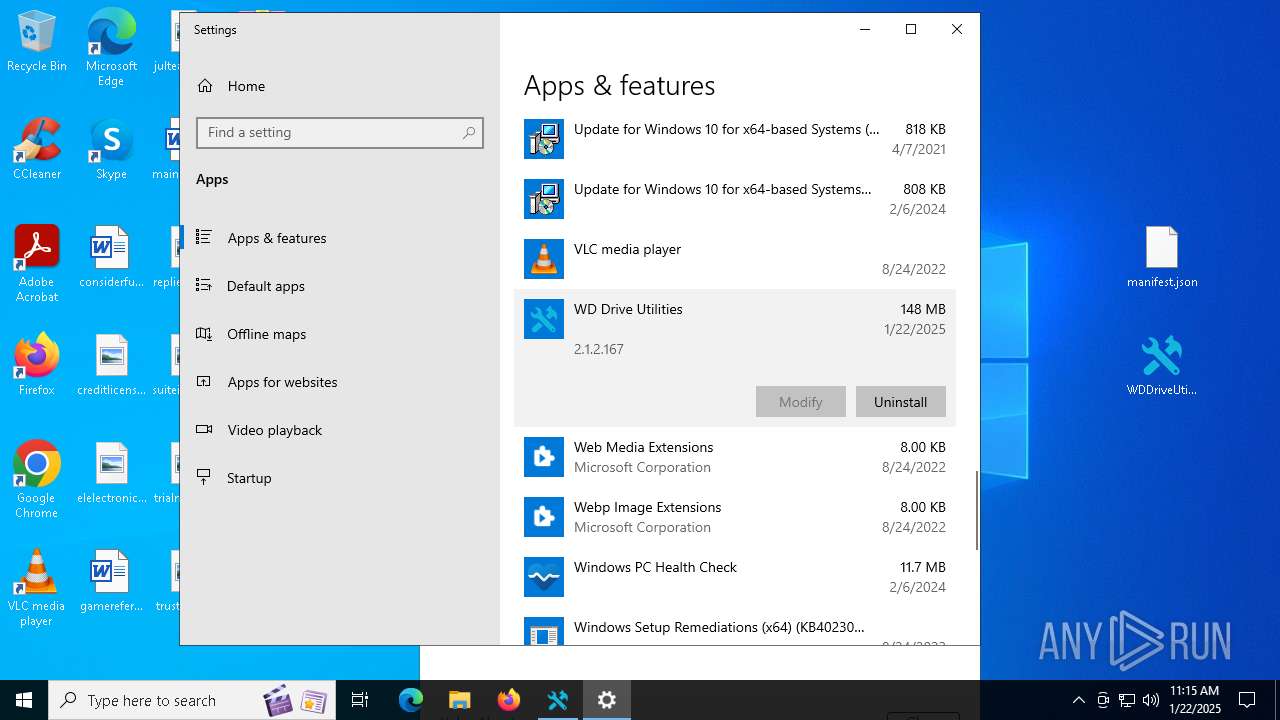Click the search magnifier in Find a setting
The image size is (1280, 720).
coord(469,132)
